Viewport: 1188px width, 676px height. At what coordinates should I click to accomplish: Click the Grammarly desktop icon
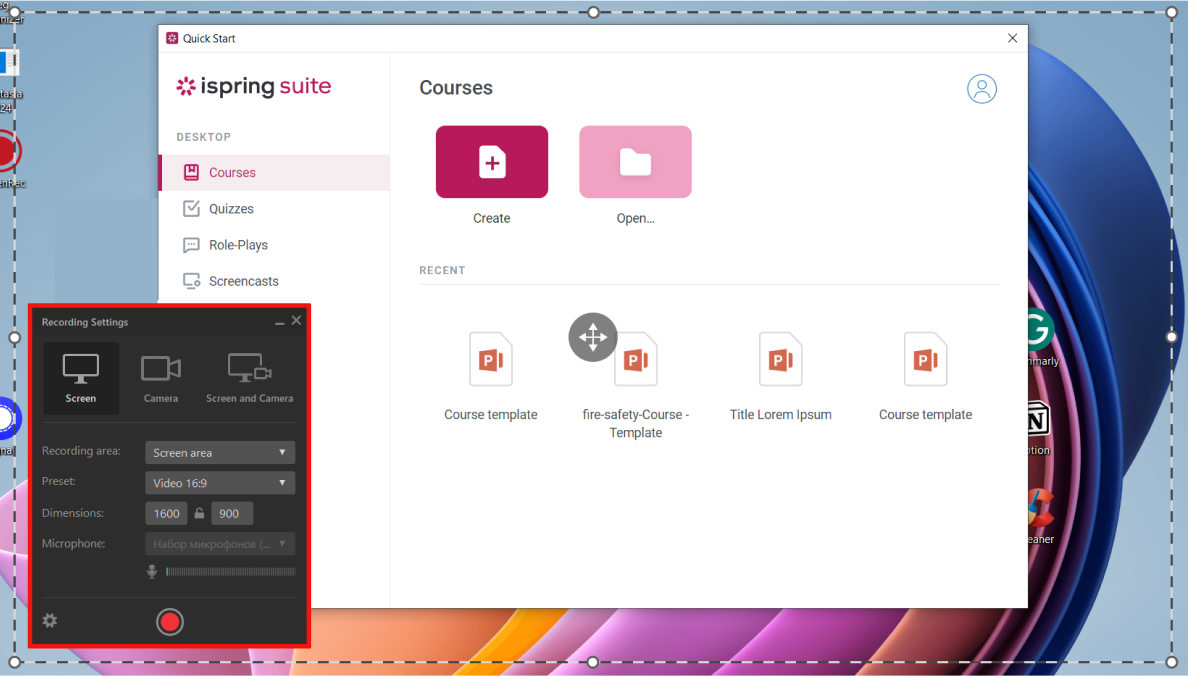tap(1041, 330)
